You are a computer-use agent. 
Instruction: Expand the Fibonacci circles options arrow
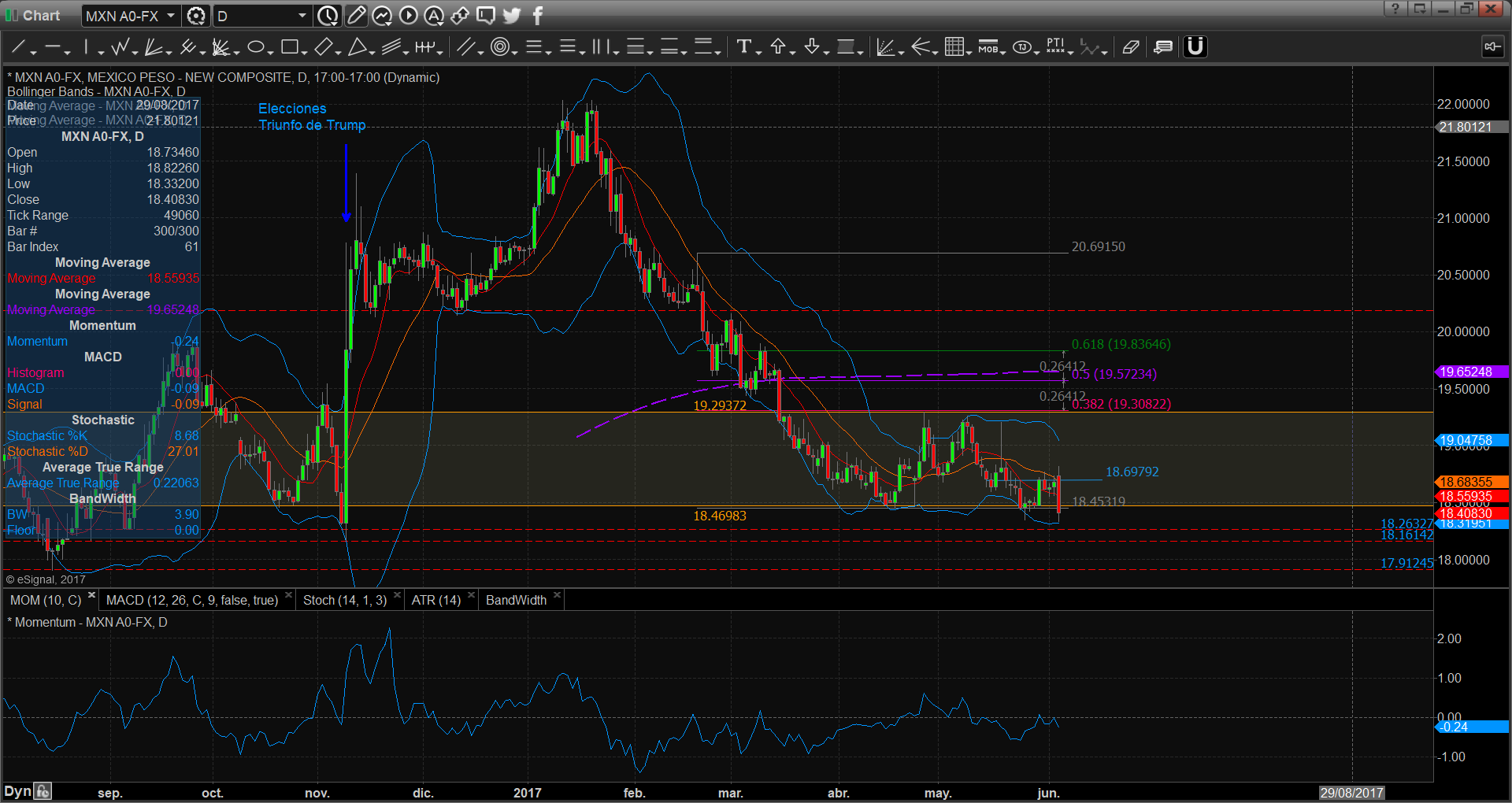[514, 52]
